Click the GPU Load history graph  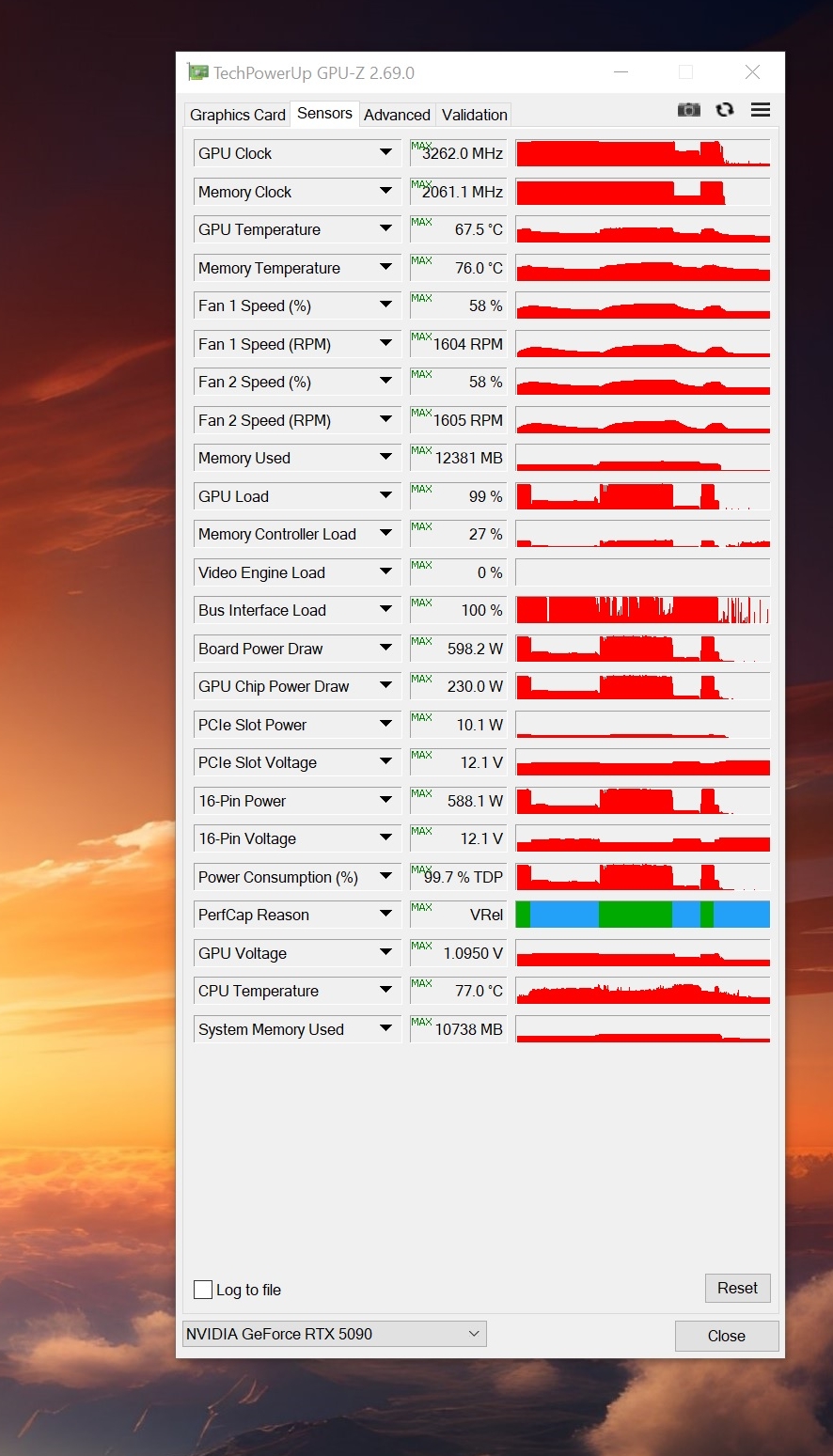point(643,496)
